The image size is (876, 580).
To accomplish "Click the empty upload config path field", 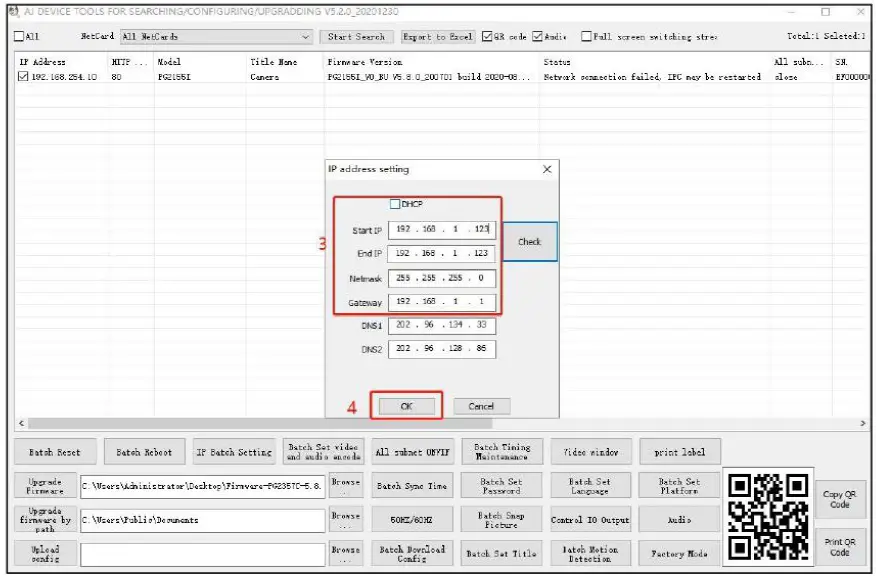I will 202,554.
